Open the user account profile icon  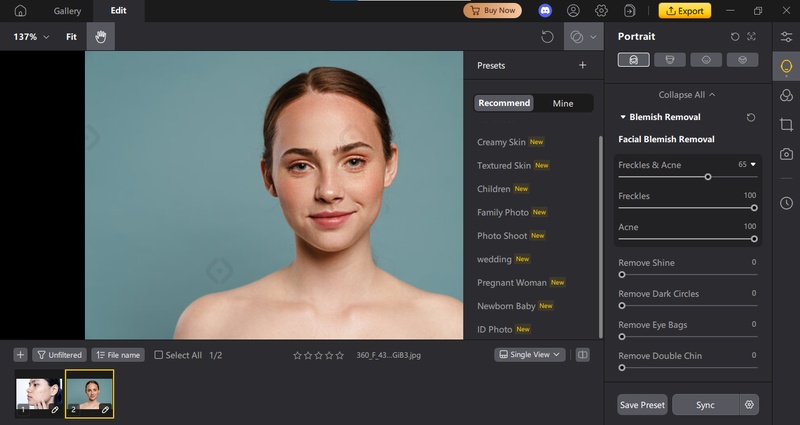coord(573,11)
